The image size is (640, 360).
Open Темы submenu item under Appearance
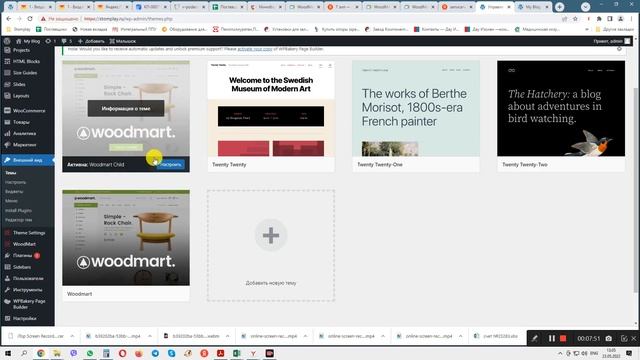tap(11, 173)
